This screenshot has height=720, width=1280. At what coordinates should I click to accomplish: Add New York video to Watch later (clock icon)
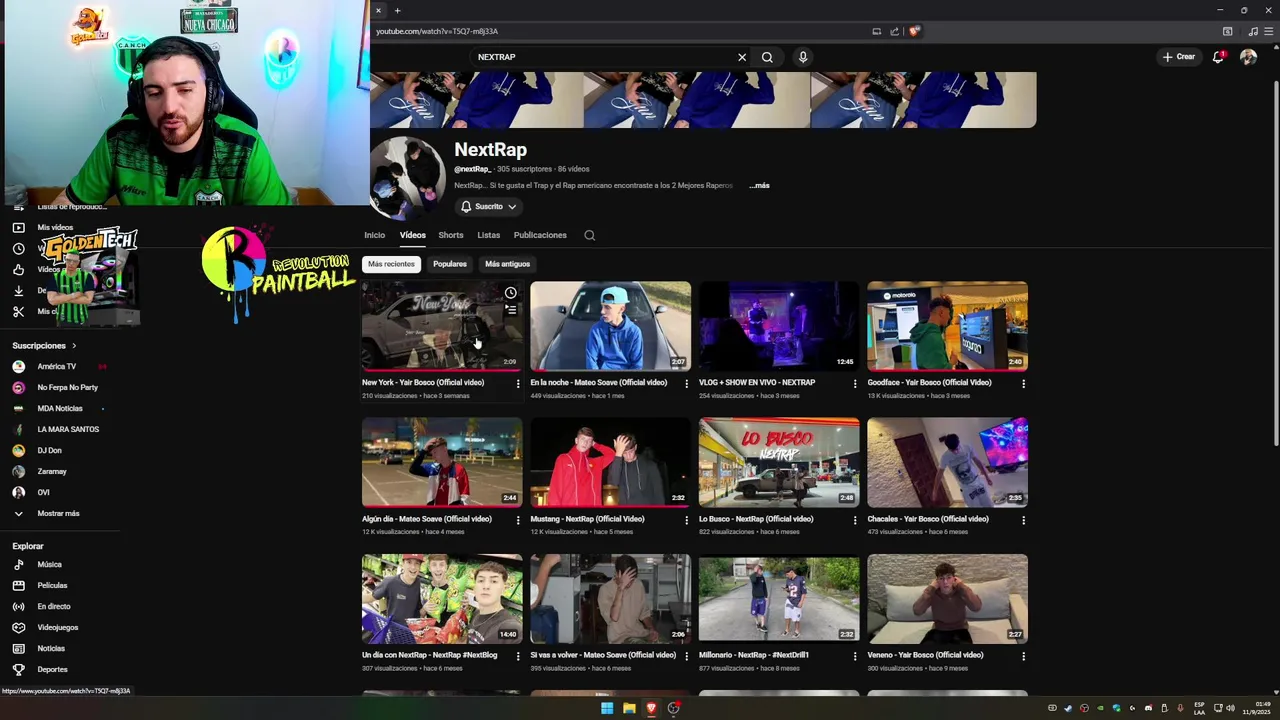(511, 293)
